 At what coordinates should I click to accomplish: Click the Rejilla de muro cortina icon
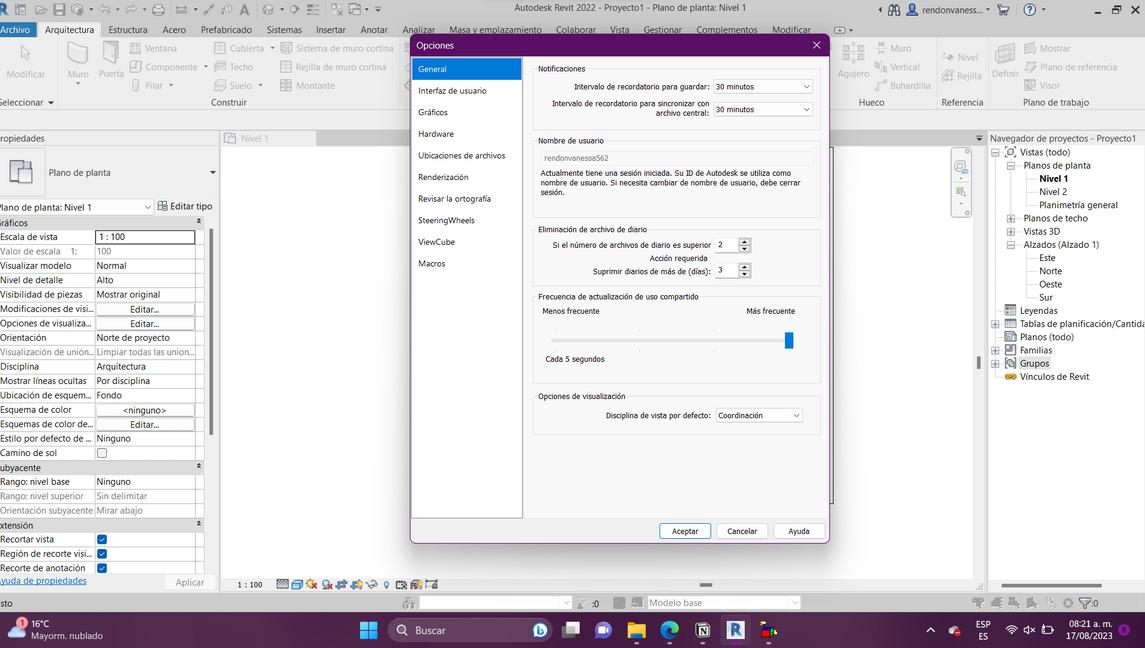pos(286,66)
